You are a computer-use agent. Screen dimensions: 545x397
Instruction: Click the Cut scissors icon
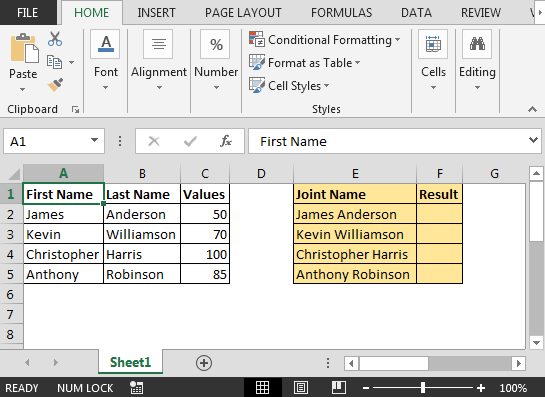[x=55, y=39]
